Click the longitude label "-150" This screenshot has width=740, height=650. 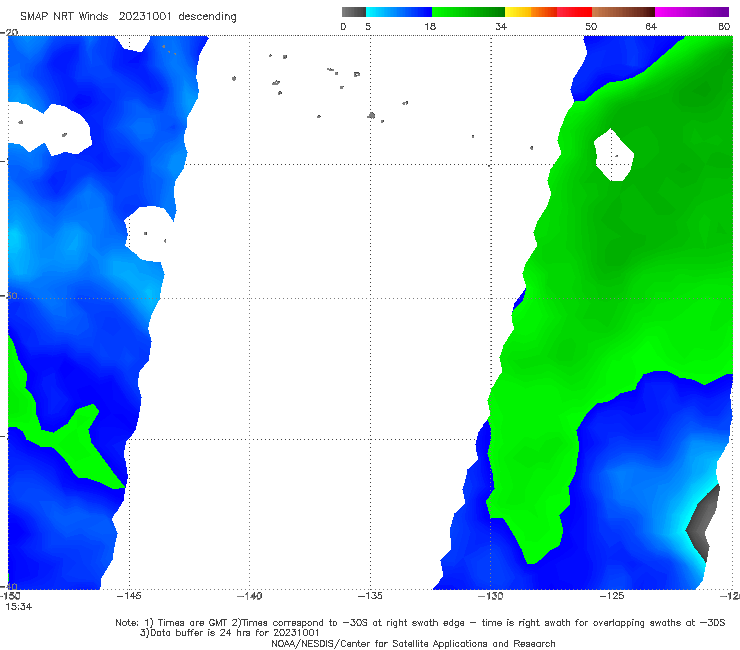[10, 596]
